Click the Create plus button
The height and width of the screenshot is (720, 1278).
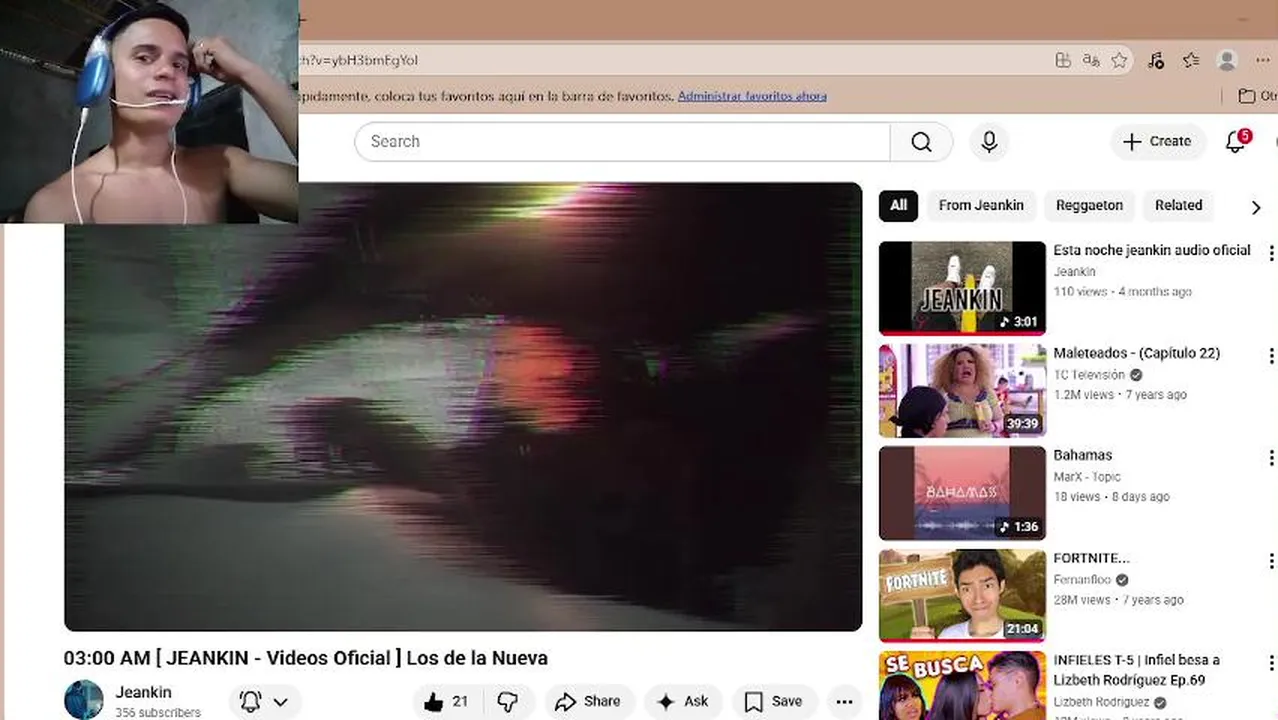click(x=1157, y=142)
